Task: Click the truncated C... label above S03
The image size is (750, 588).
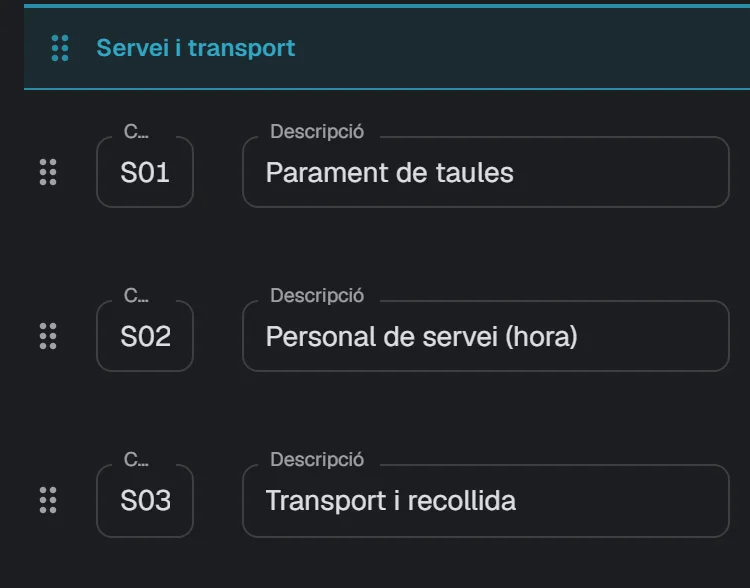Action: [x=136, y=460]
